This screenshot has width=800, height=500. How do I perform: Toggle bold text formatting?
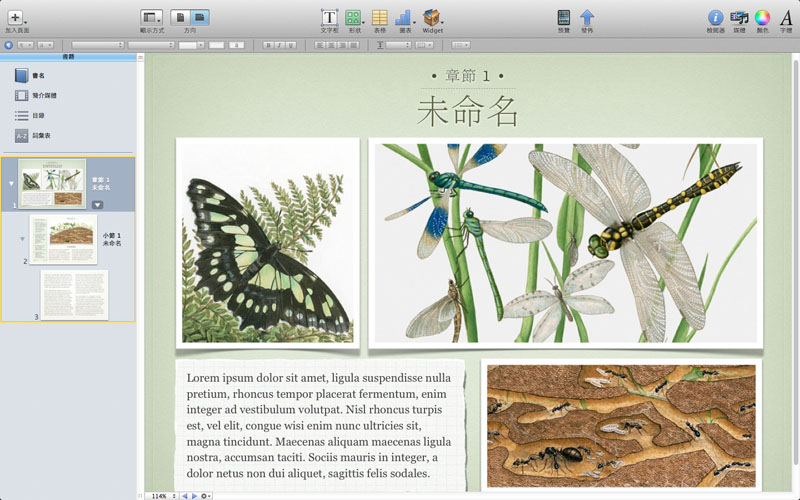click(x=267, y=45)
